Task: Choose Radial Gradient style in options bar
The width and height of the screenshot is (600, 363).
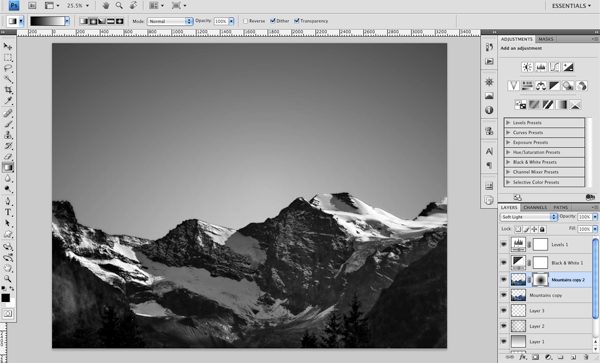Action: click(93, 21)
